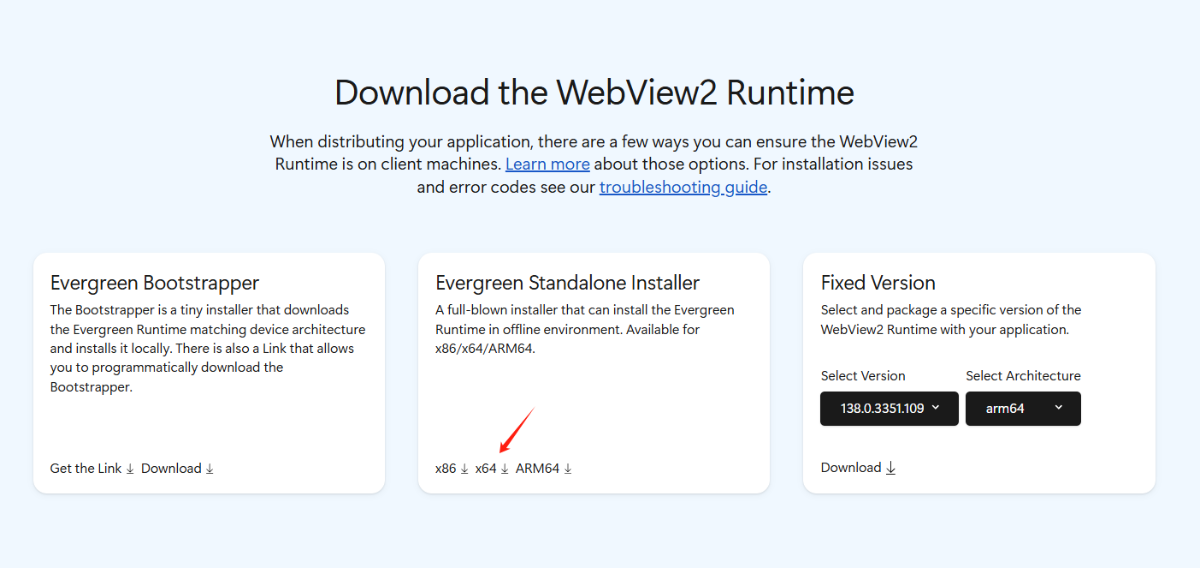
Task: Click the Fixed Version card heading
Action: [878, 283]
